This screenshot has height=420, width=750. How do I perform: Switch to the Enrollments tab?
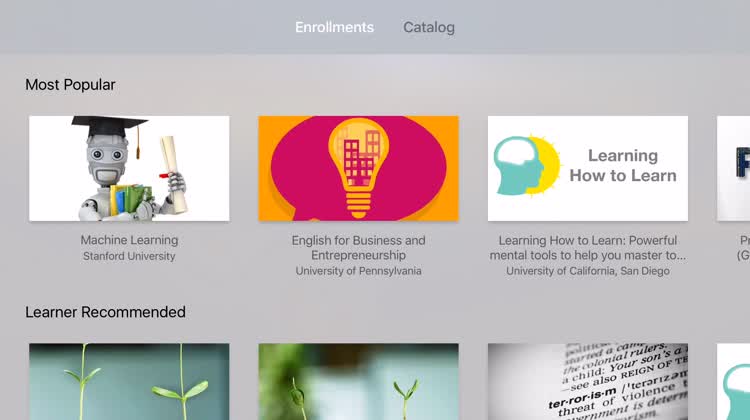pyautogui.click(x=334, y=27)
